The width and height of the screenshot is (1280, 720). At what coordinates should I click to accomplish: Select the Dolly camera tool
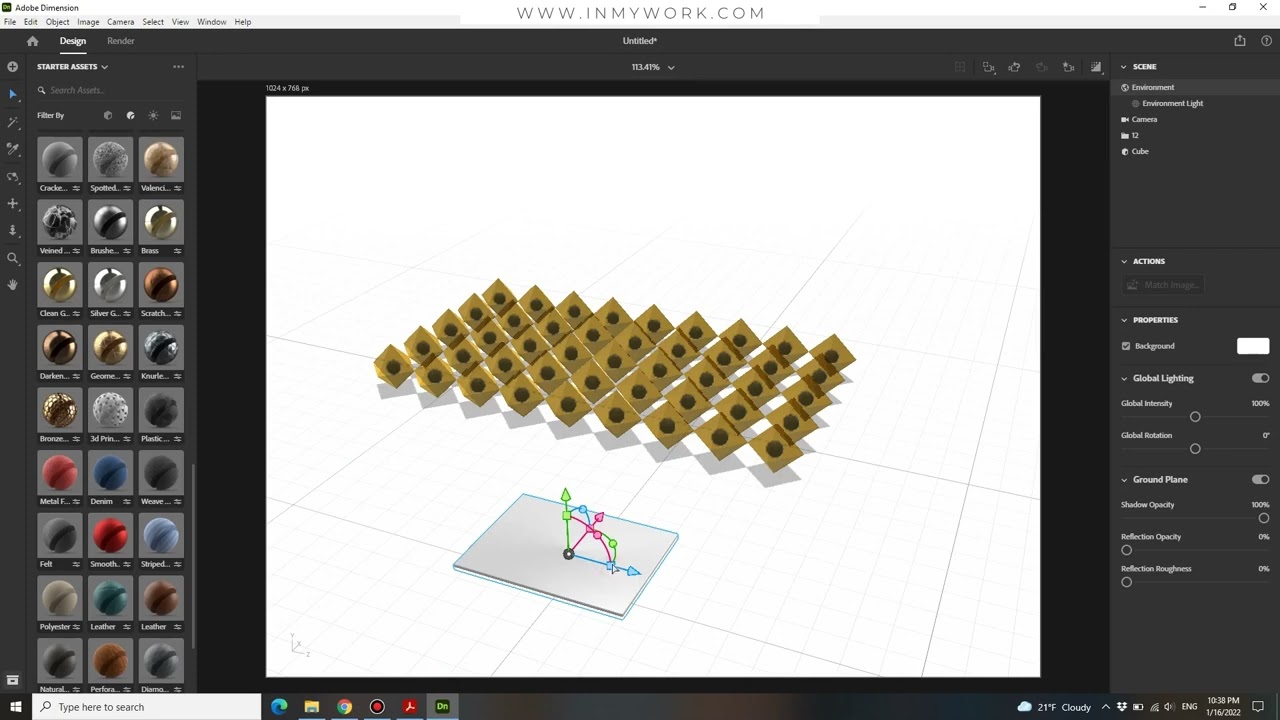13,231
